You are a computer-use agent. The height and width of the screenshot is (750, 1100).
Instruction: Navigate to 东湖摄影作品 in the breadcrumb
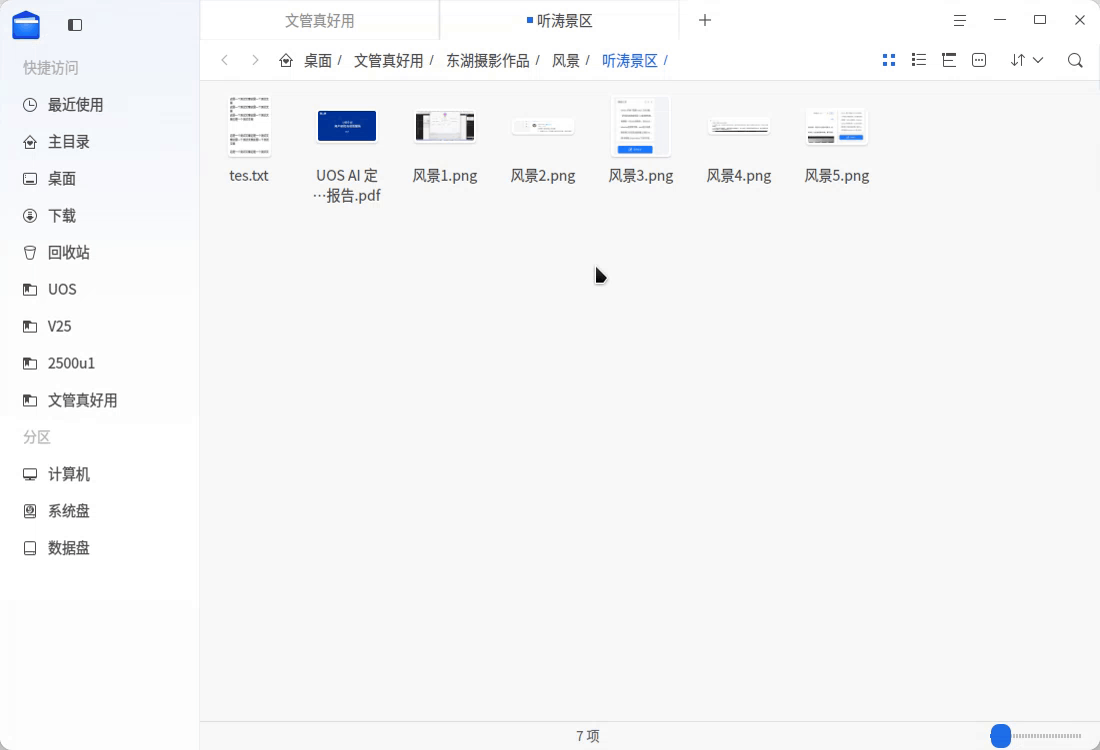[488, 61]
